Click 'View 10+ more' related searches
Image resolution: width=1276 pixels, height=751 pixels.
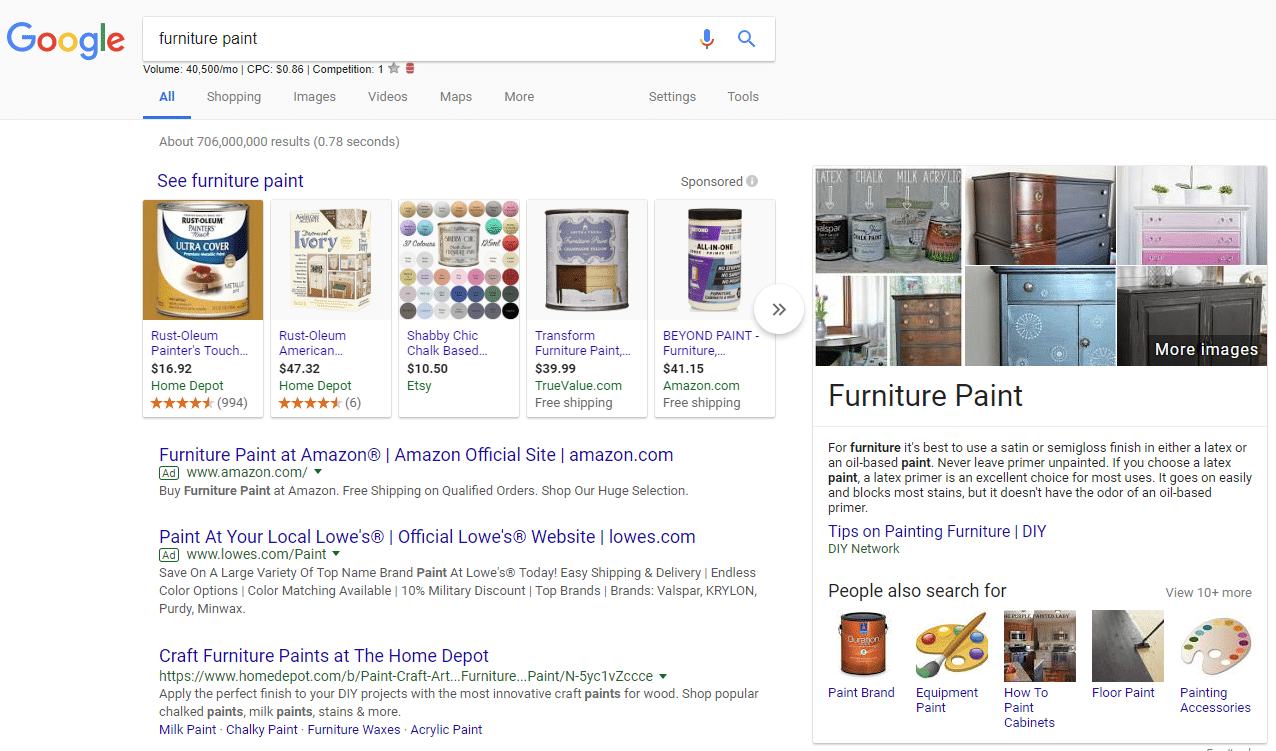[x=1208, y=592]
